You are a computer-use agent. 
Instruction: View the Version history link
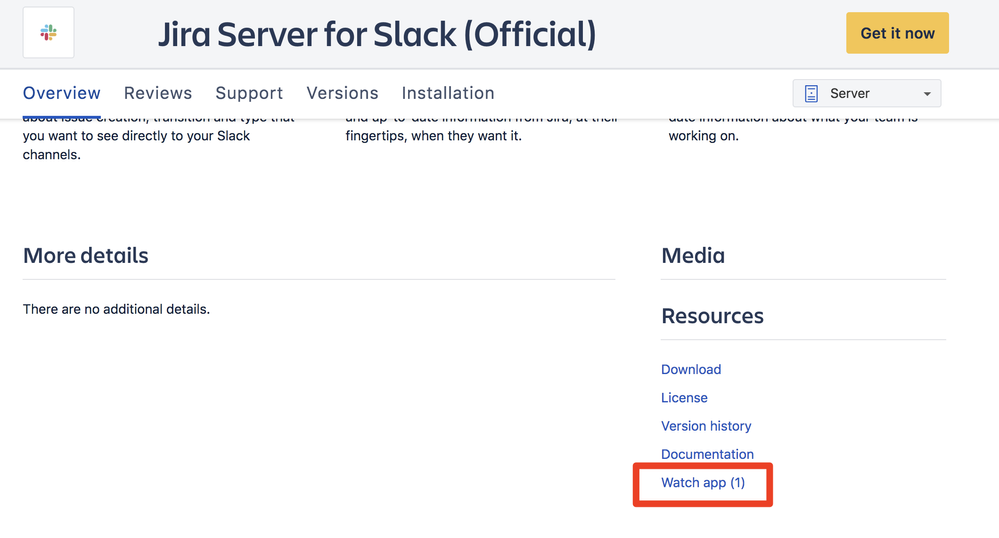(x=706, y=426)
